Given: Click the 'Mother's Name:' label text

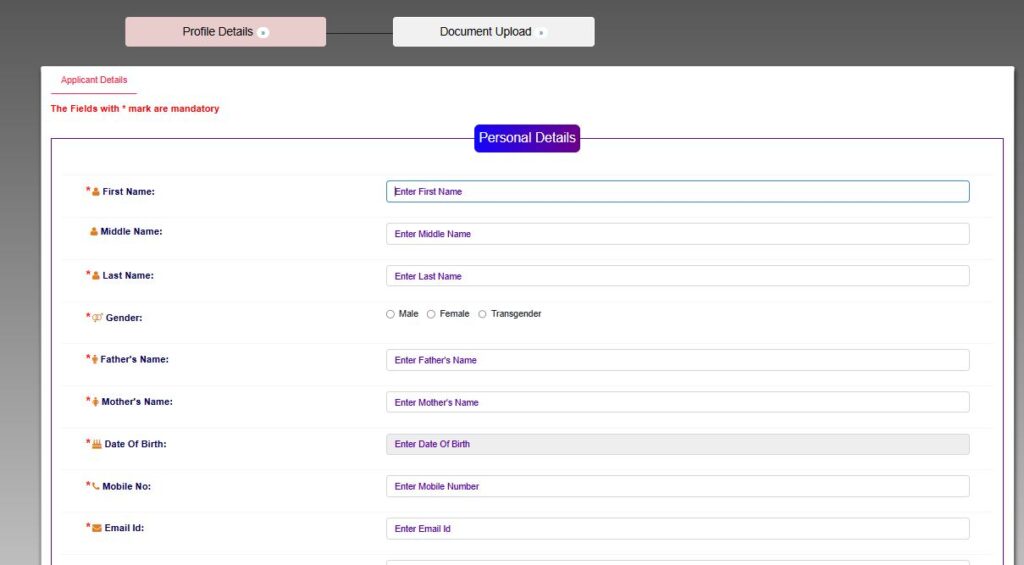Looking at the screenshot, I should click(x=137, y=402).
